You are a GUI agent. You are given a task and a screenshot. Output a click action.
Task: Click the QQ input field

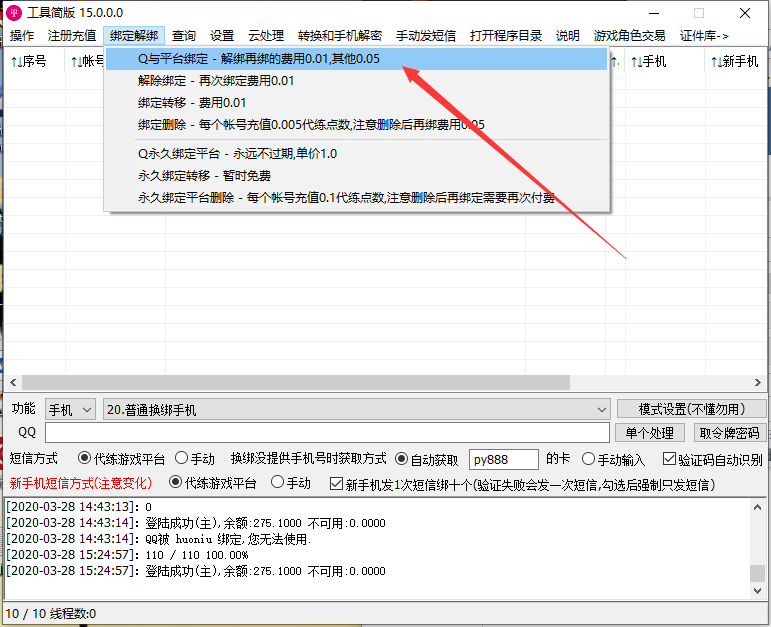327,433
